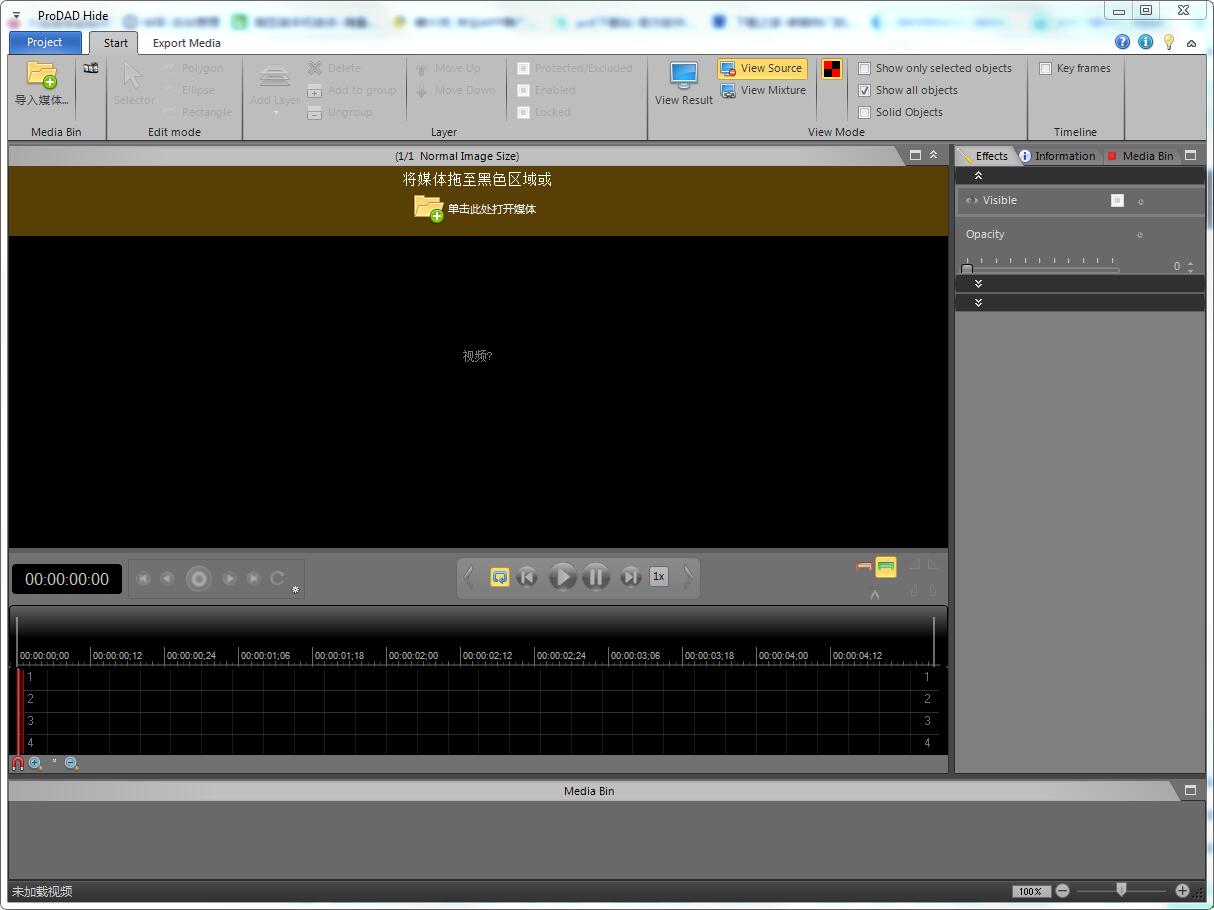Open the help question mark icon

[1122, 42]
